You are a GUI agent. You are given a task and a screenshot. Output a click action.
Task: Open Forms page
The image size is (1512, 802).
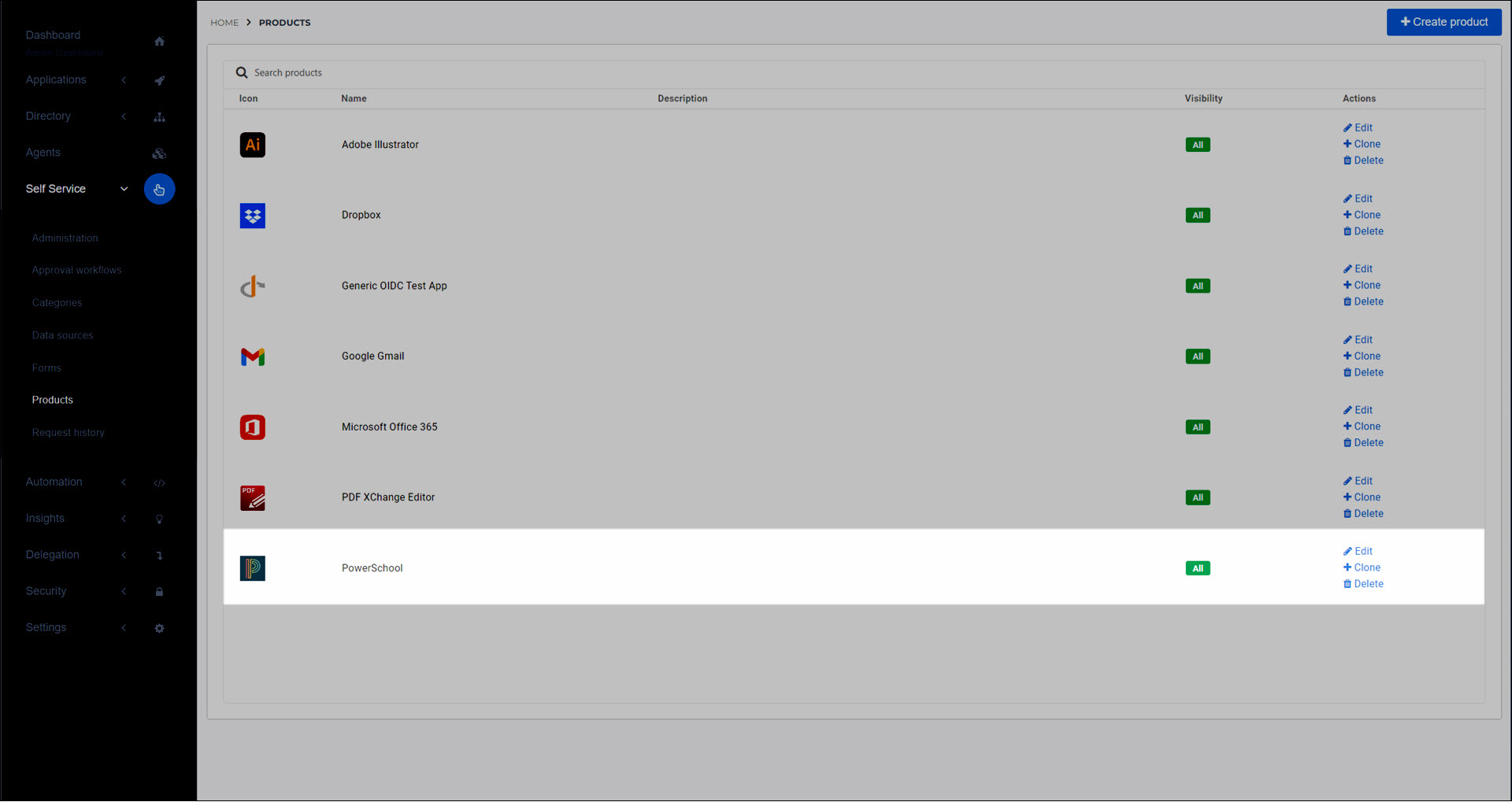46,368
